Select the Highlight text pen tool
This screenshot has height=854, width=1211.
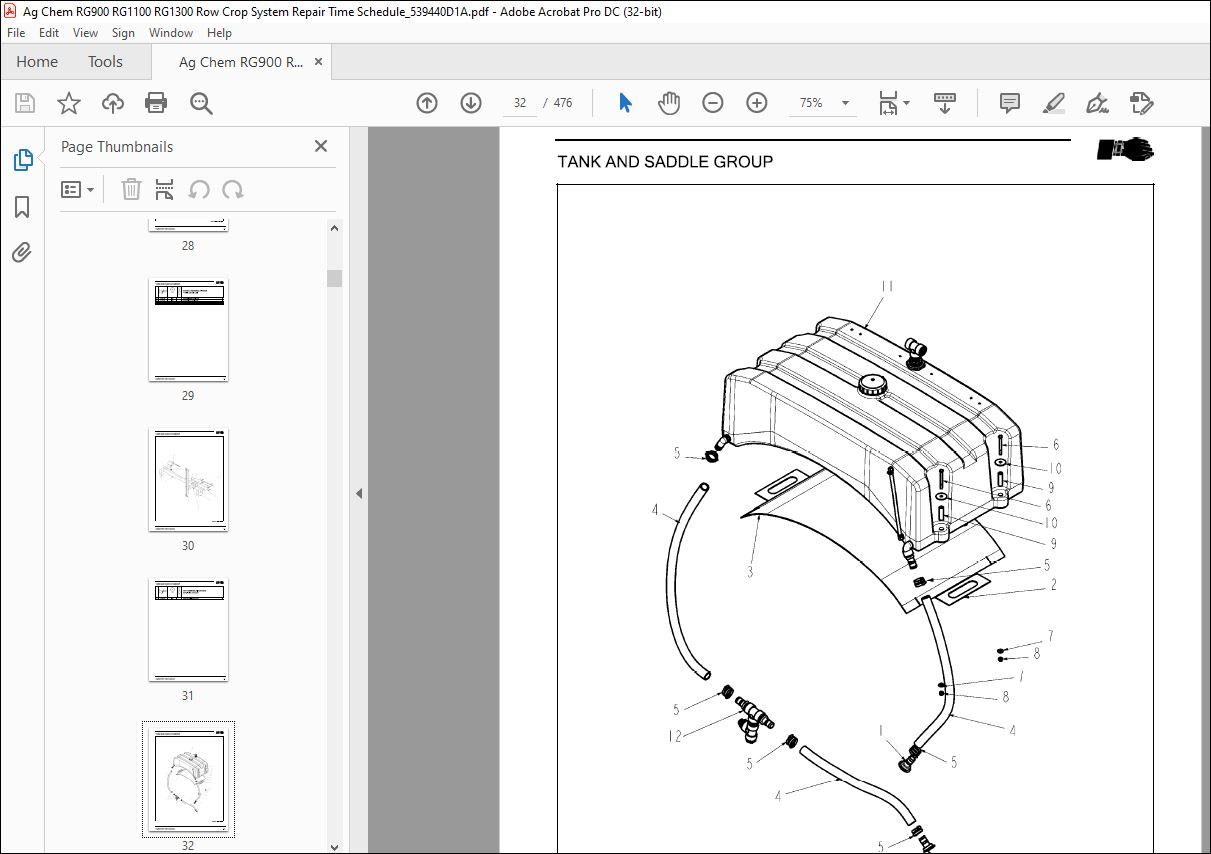pyautogui.click(x=1053, y=103)
